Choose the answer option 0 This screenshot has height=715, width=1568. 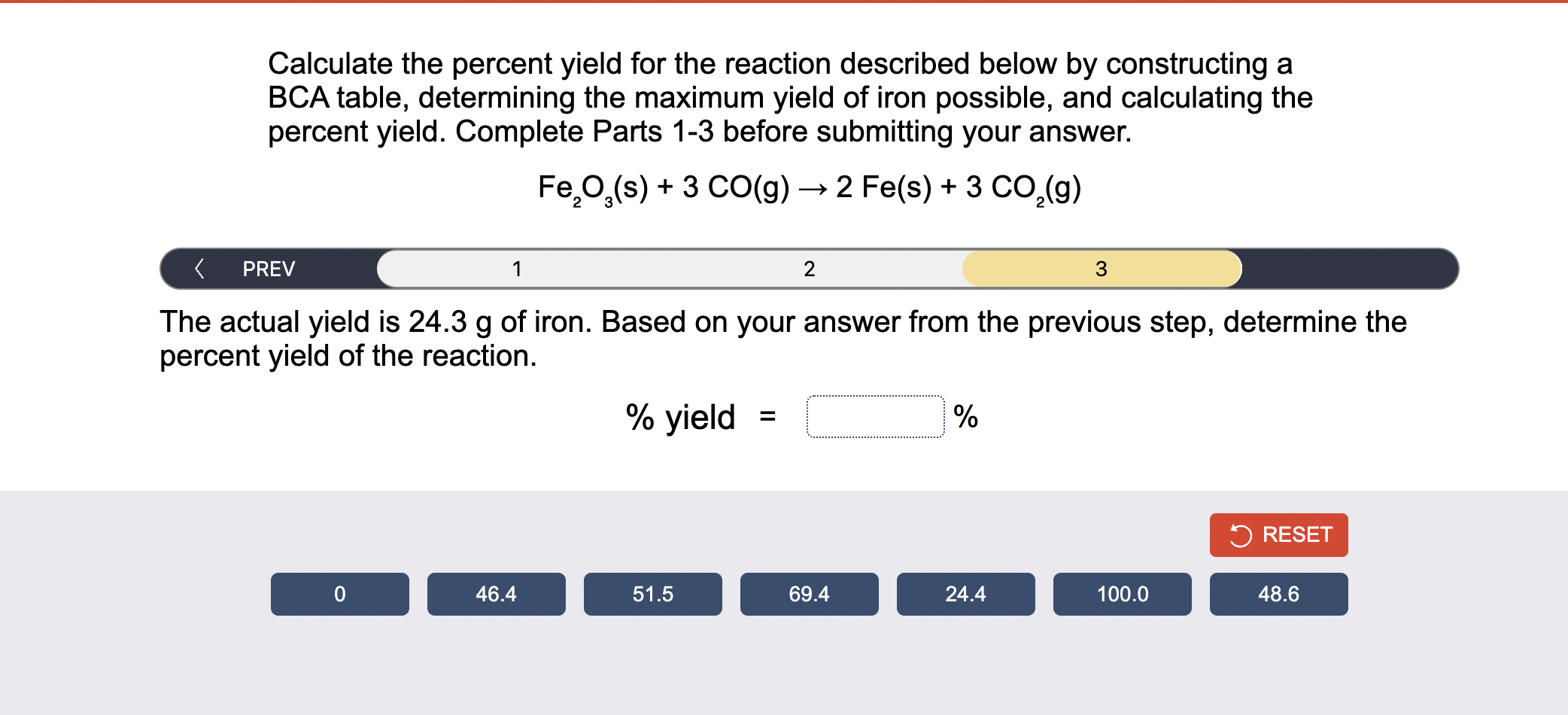click(339, 594)
